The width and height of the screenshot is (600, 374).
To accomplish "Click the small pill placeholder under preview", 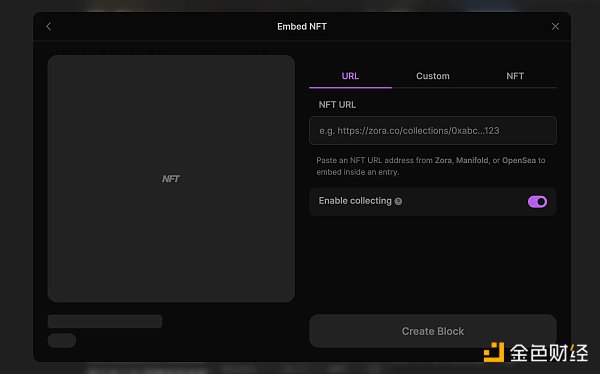I will [x=62, y=340].
